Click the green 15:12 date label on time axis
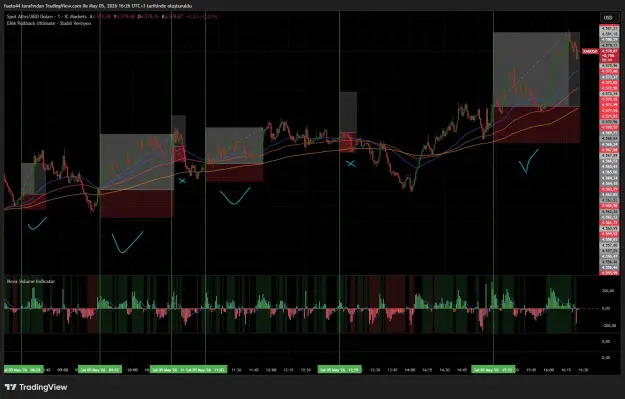 (x=493, y=370)
